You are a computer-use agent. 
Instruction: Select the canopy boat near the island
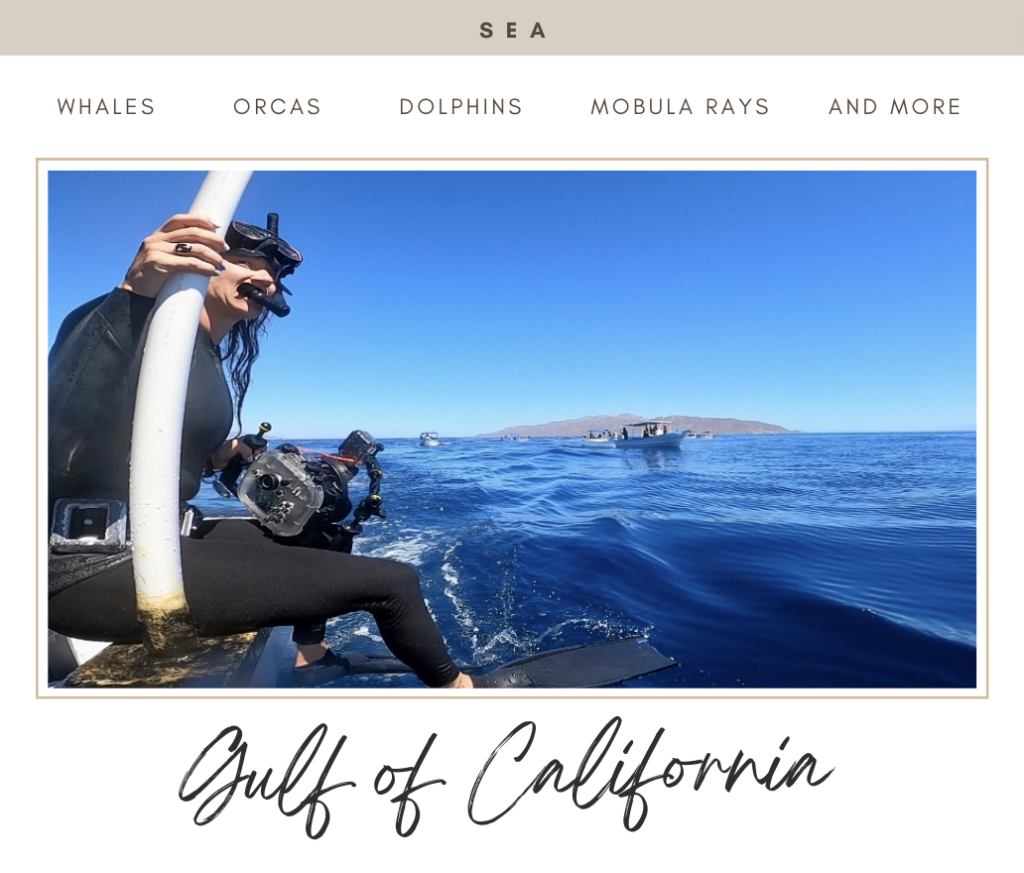coord(650,435)
